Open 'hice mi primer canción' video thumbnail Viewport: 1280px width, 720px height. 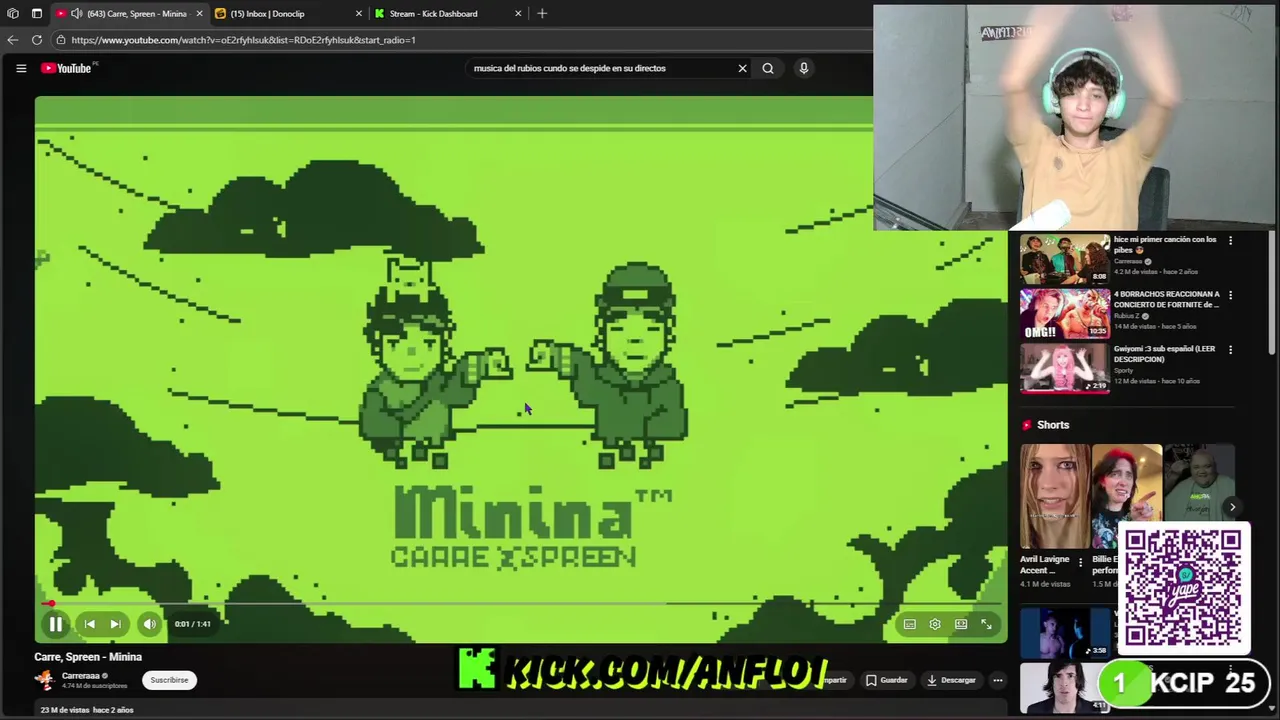click(1064, 258)
